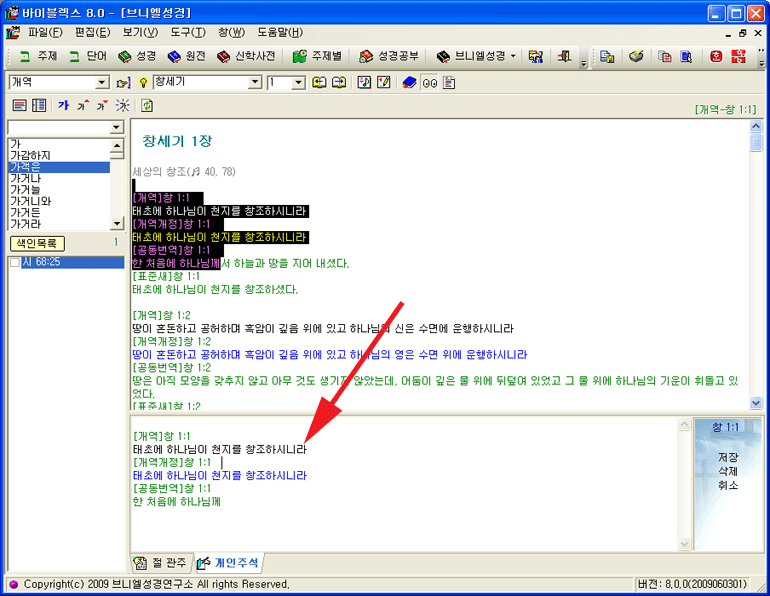This screenshot has width=770, height=596.
Task: Click the 브니엘성경 toolbar button
Action: pyautogui.click(x=471, y=56)
